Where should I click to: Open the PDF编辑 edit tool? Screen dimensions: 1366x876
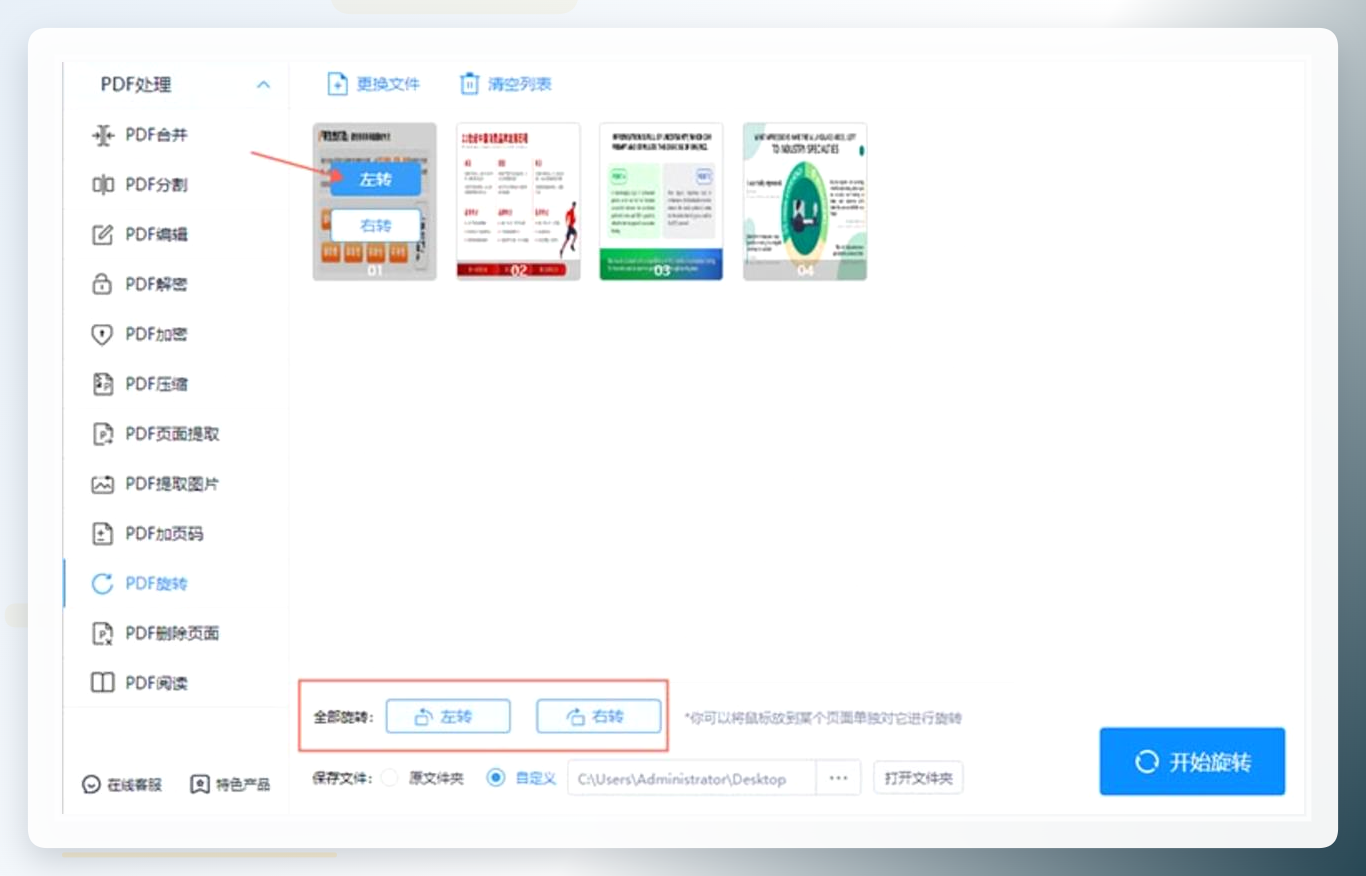coord(140,235)
